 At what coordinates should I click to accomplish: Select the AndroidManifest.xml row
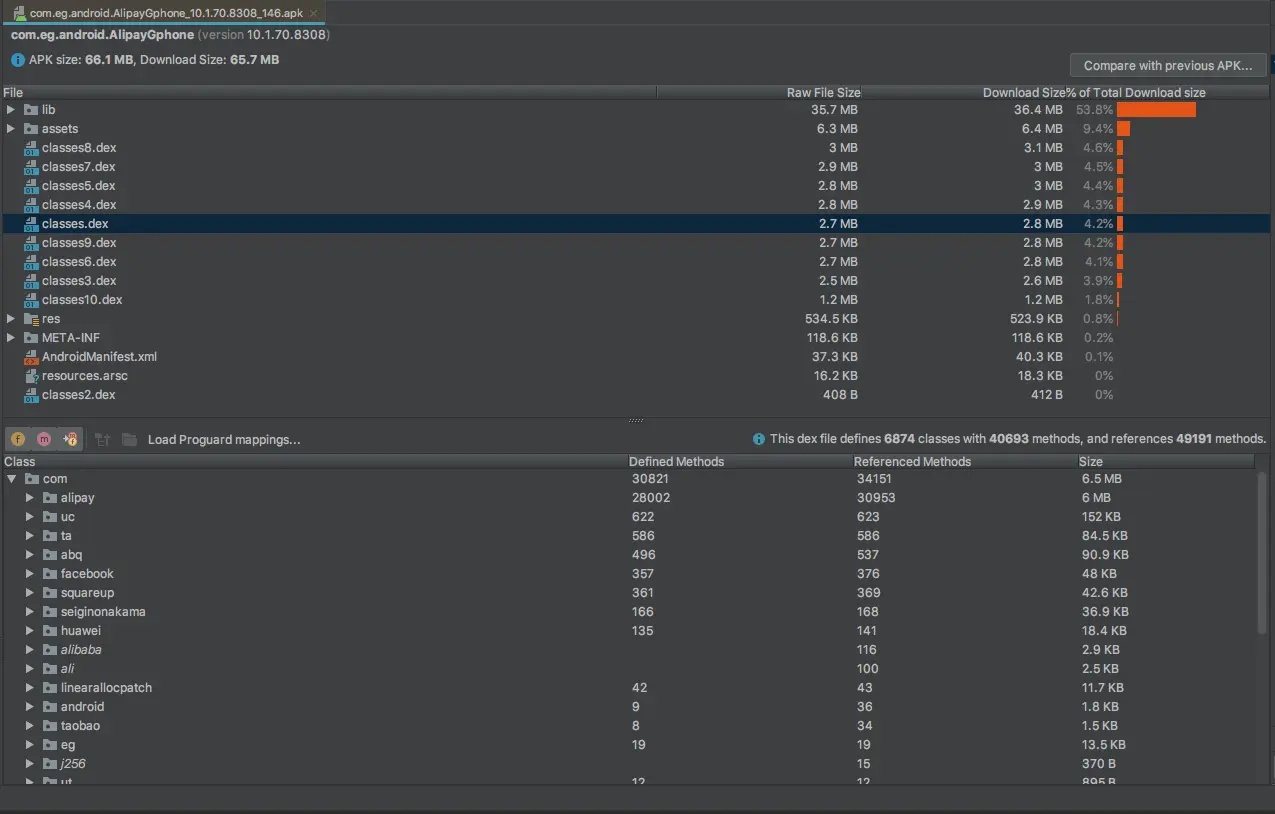(x=636, y=357)
